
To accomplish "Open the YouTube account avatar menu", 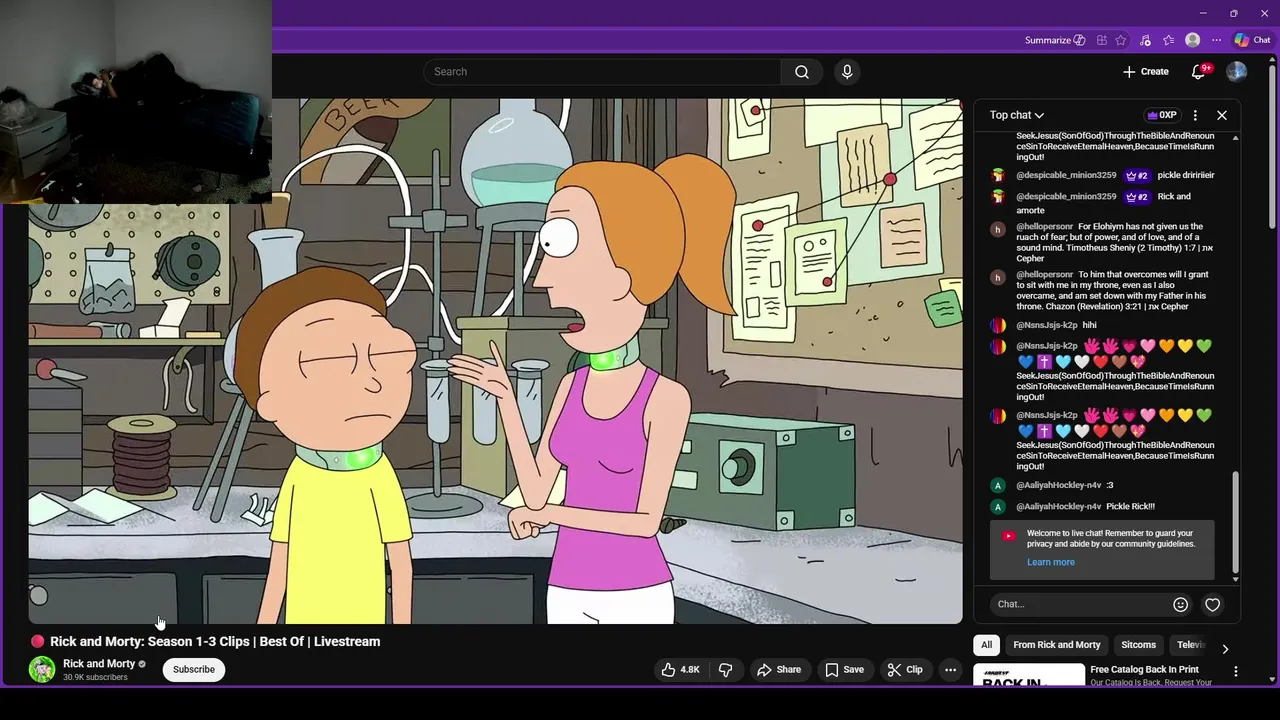I will (1237, 72).
